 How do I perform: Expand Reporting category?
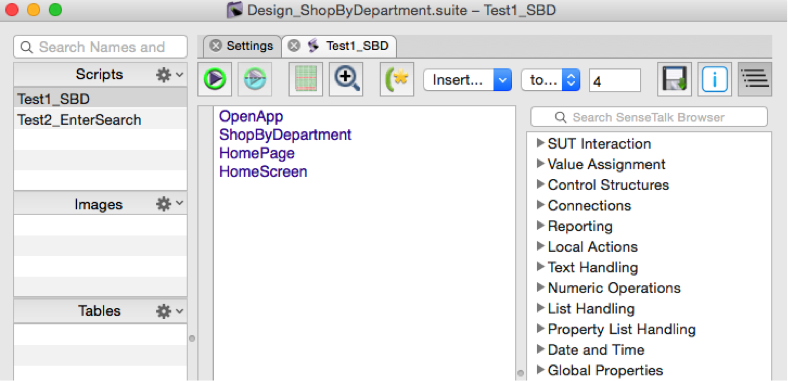pyautogui.click(x=541, y=226)
